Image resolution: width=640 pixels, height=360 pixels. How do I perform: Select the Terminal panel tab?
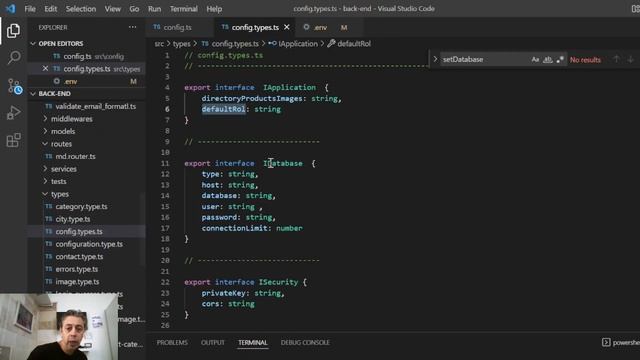click(x=253, y=342)
